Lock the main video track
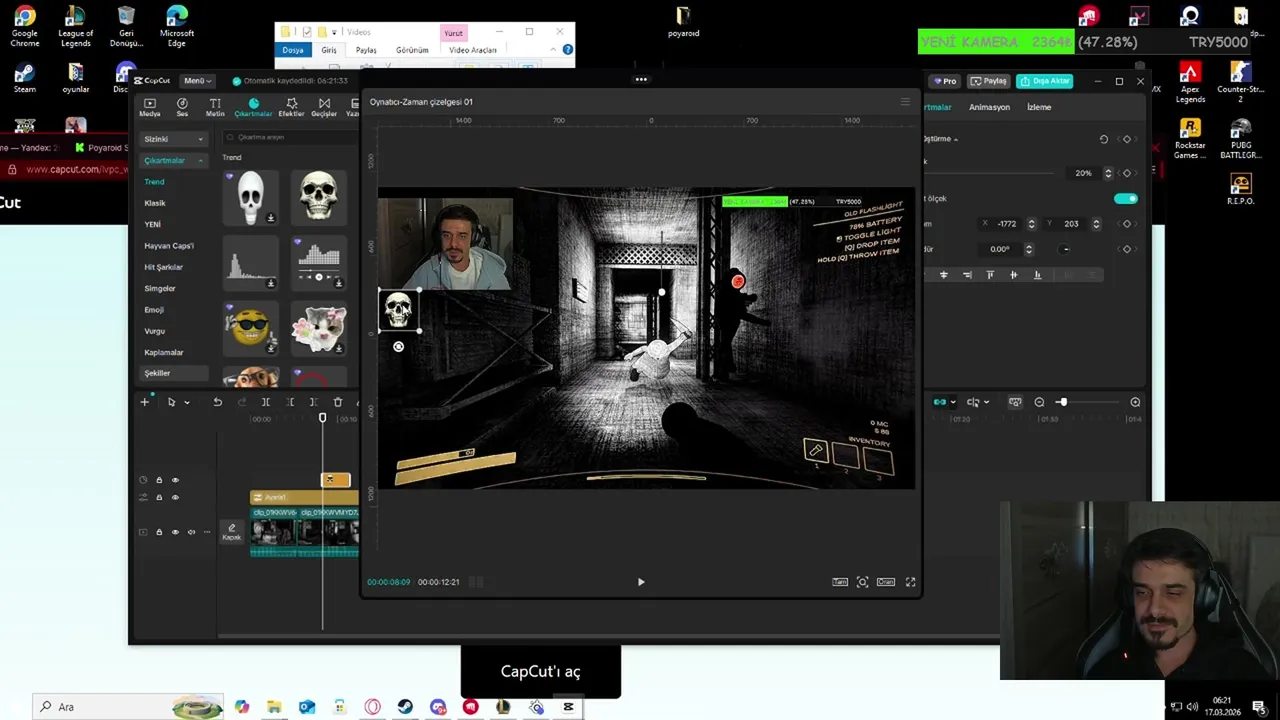This screenshot has height=720, width=1280. tap(158, 532)
